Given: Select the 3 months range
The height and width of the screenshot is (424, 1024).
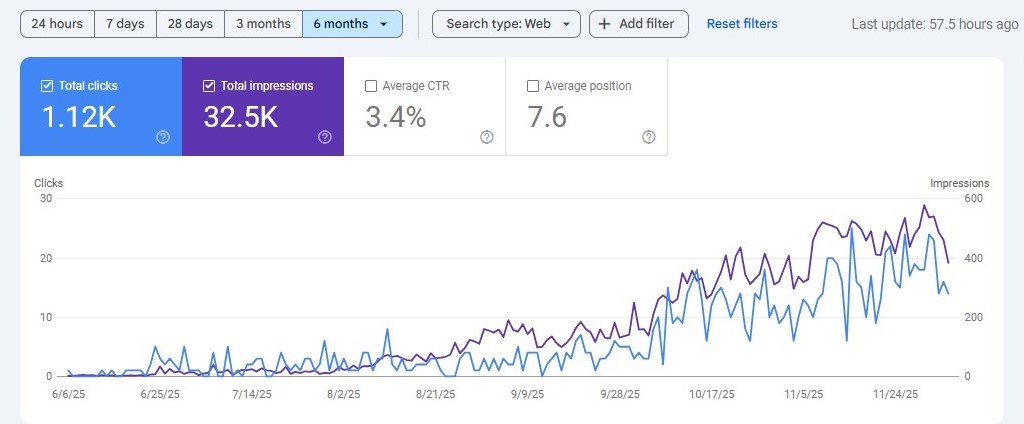Looking at the screenshot, I should pos(263,24).
